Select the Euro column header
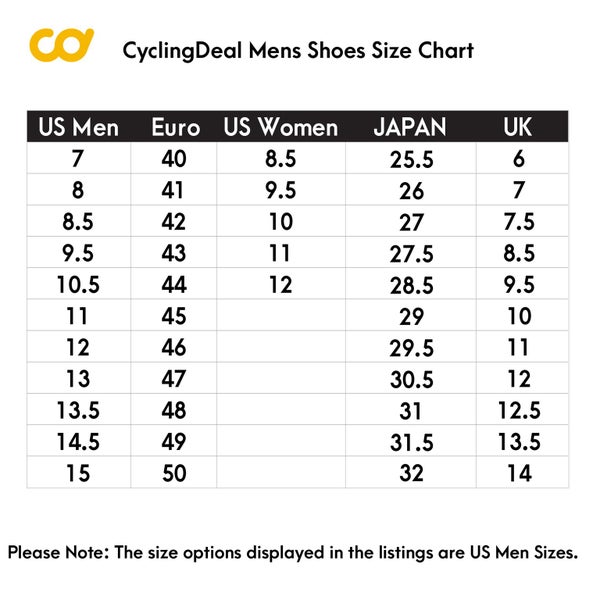This screenshot has width=600, height=600. point(175,127)
